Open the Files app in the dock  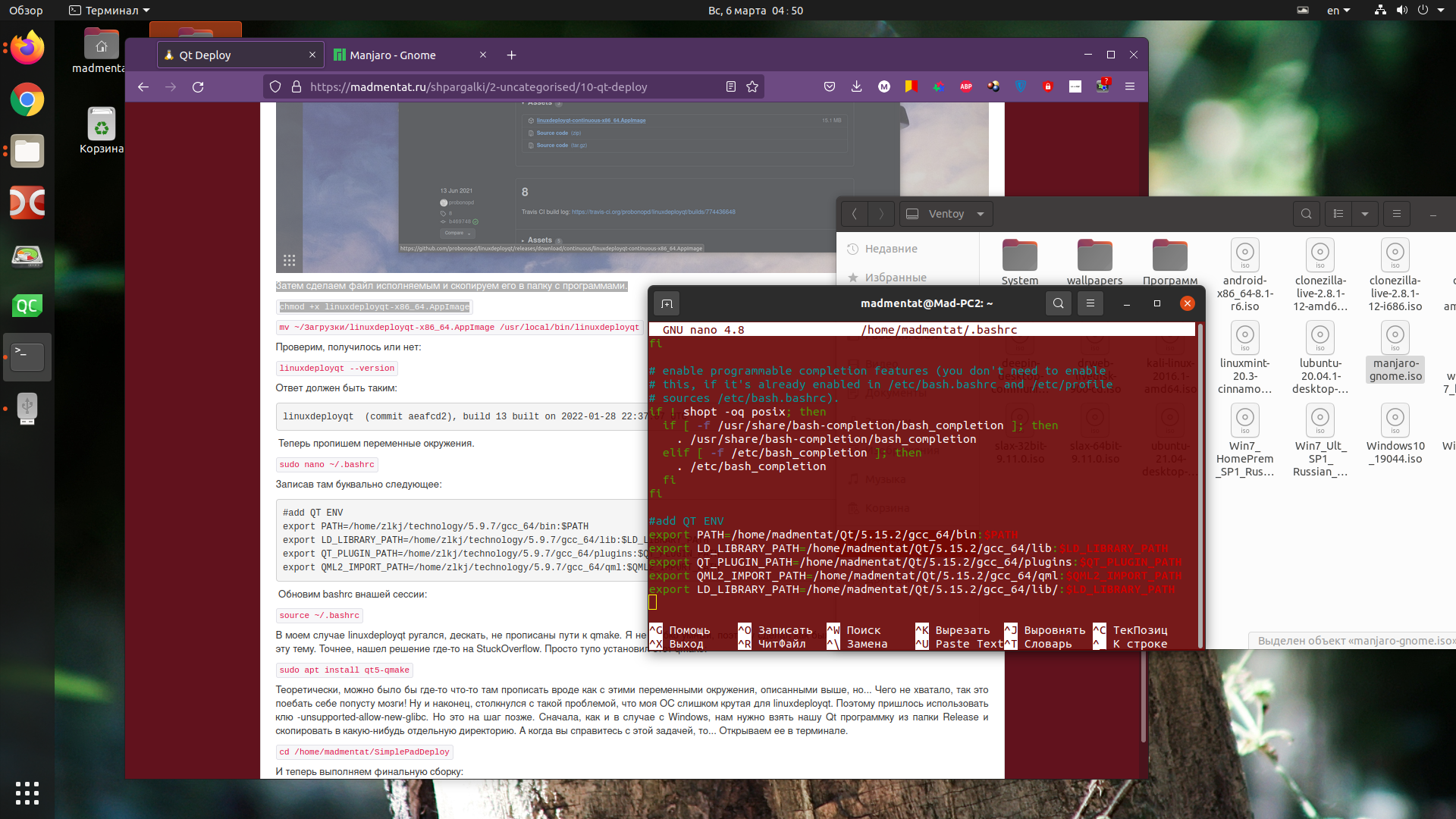(27, 151)
